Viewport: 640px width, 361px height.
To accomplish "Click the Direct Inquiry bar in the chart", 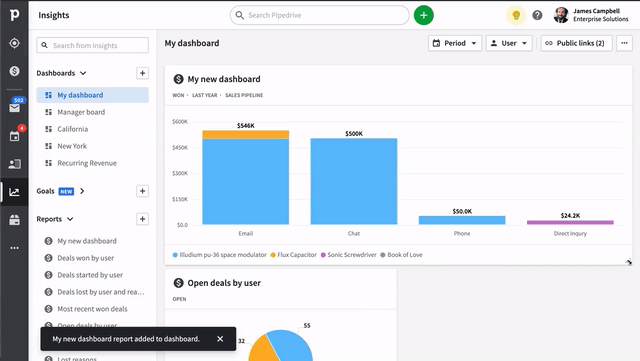I will (x=570, y=223).
